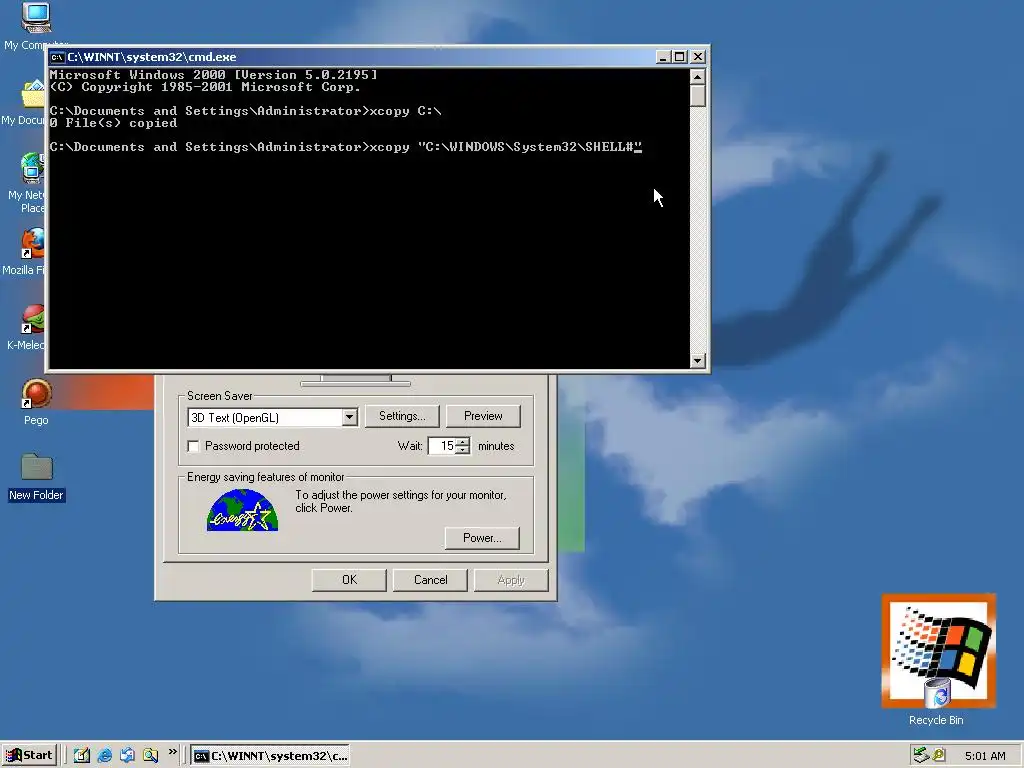
Task: Minimize the cmd.exe window
Action: [x=663, y=57]
